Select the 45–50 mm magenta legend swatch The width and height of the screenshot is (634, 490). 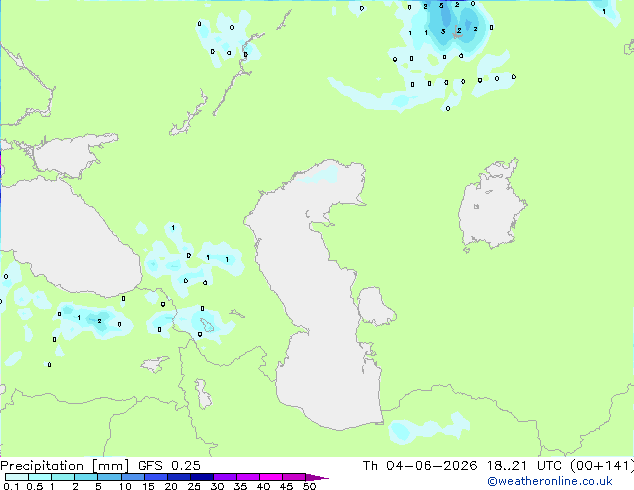pyautogui.click(x=294, y=477)
